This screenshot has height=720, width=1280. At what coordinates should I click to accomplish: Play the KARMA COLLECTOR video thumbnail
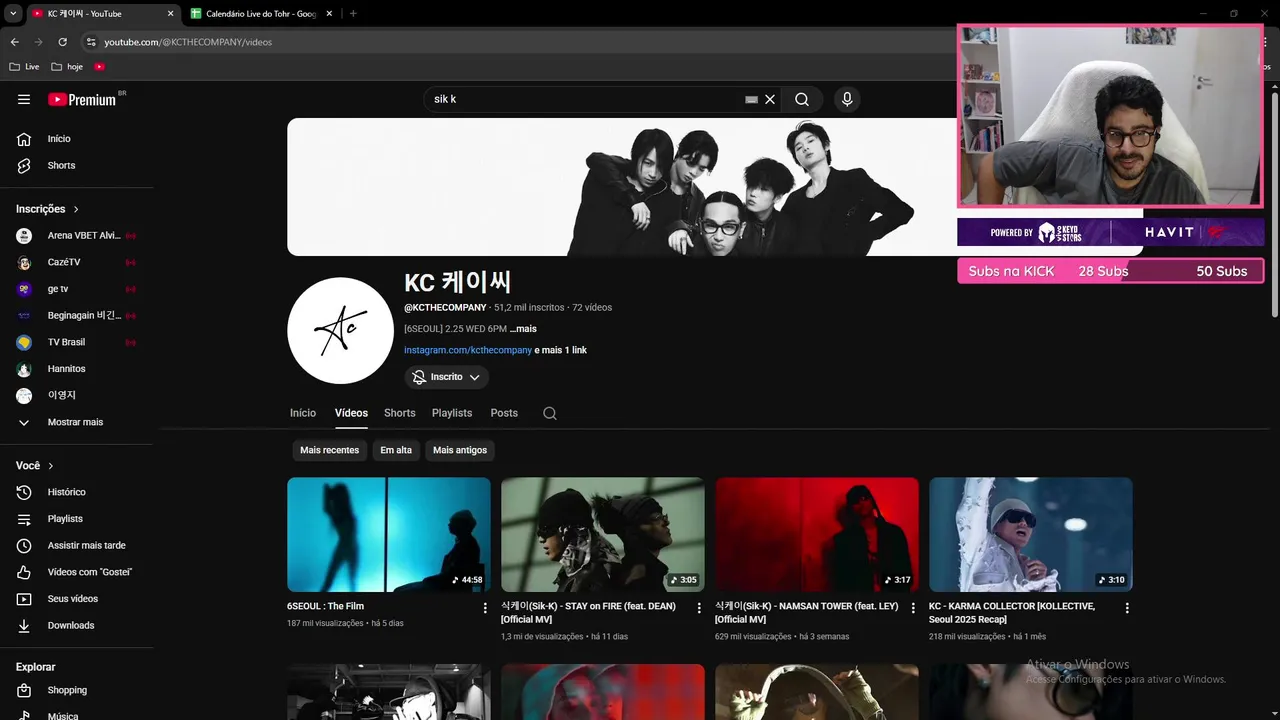[x=1031, y=534]
